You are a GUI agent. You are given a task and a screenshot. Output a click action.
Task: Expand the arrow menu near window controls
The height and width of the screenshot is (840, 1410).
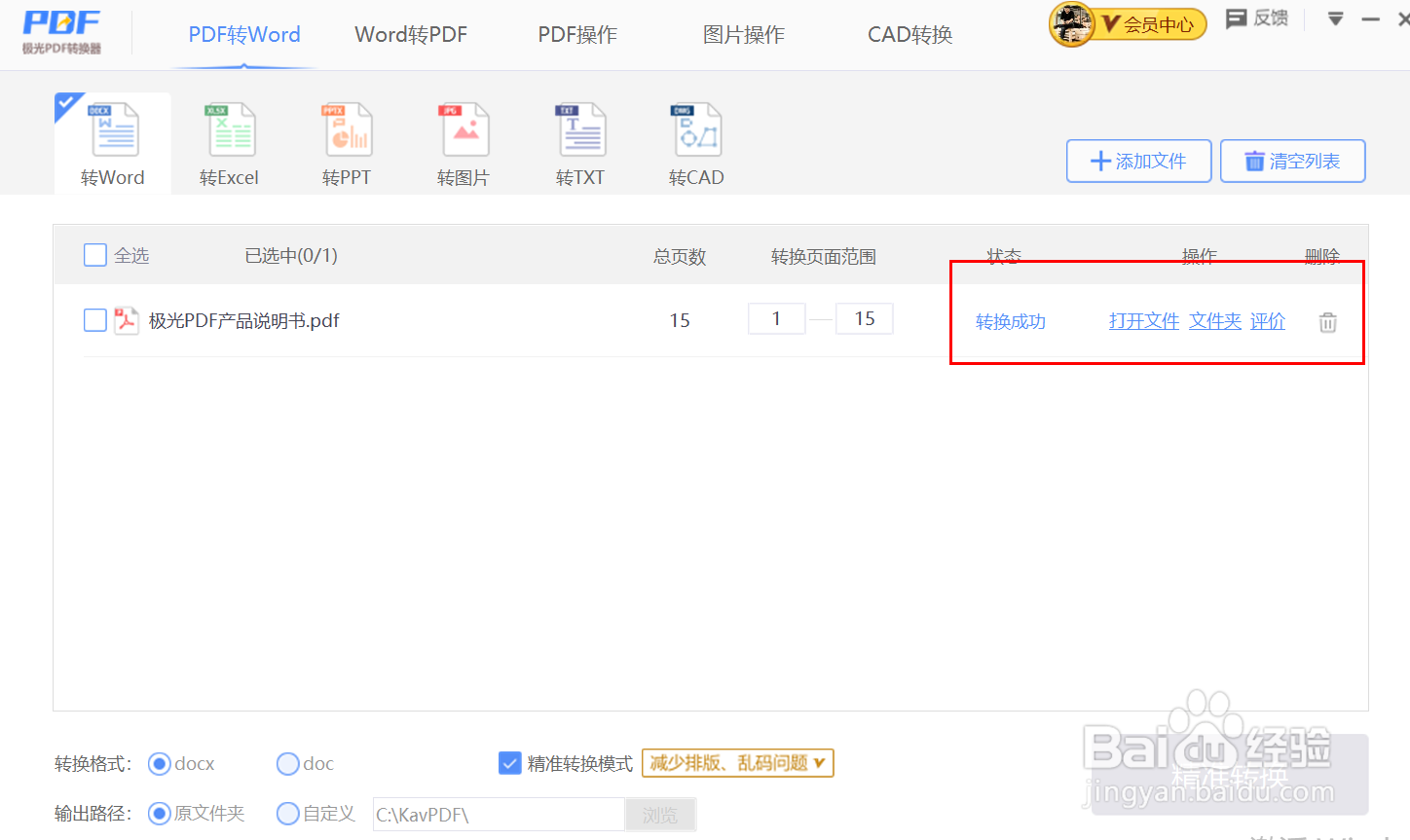(x=1334, y=18)
